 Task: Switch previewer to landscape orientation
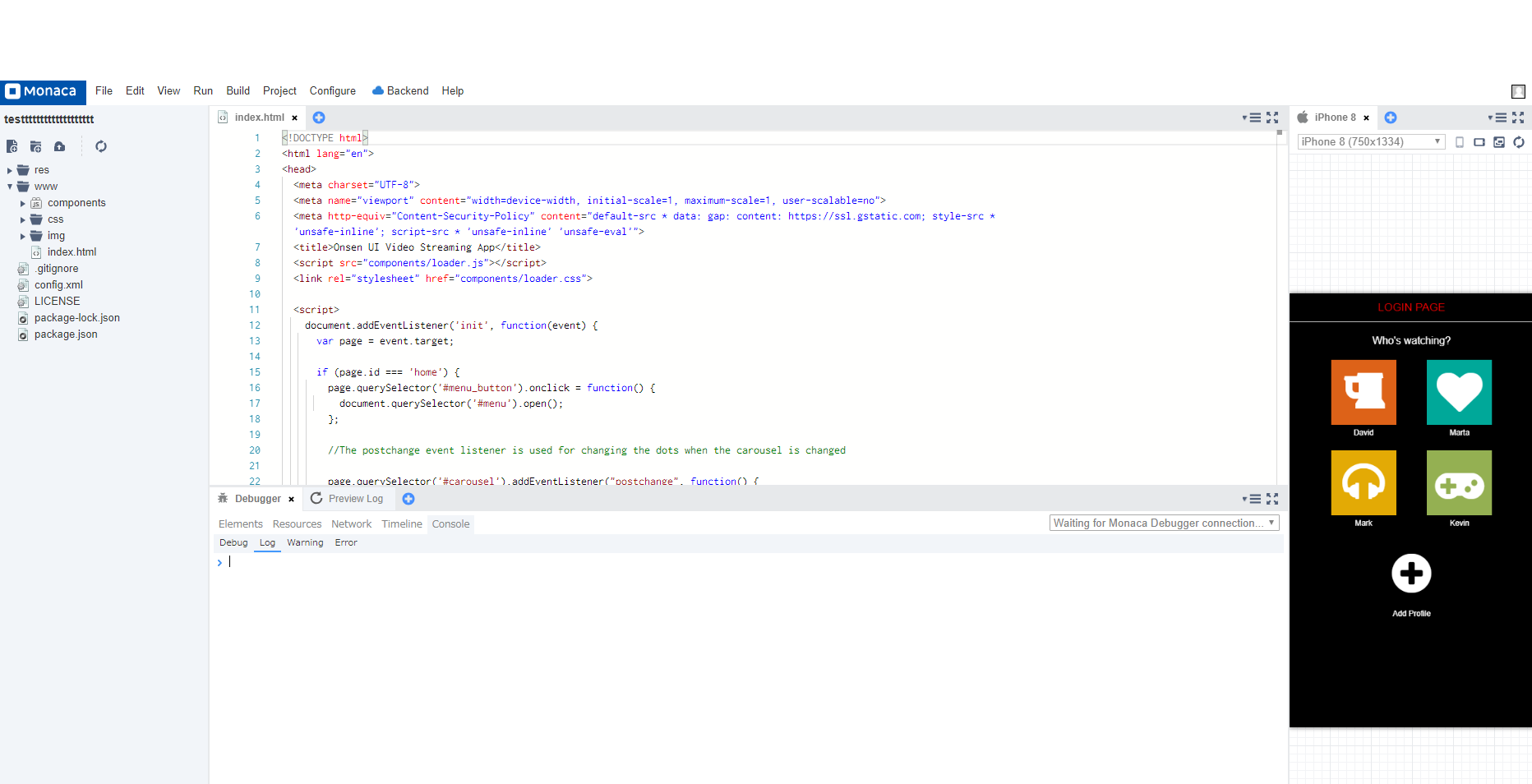pos(1479,142)
